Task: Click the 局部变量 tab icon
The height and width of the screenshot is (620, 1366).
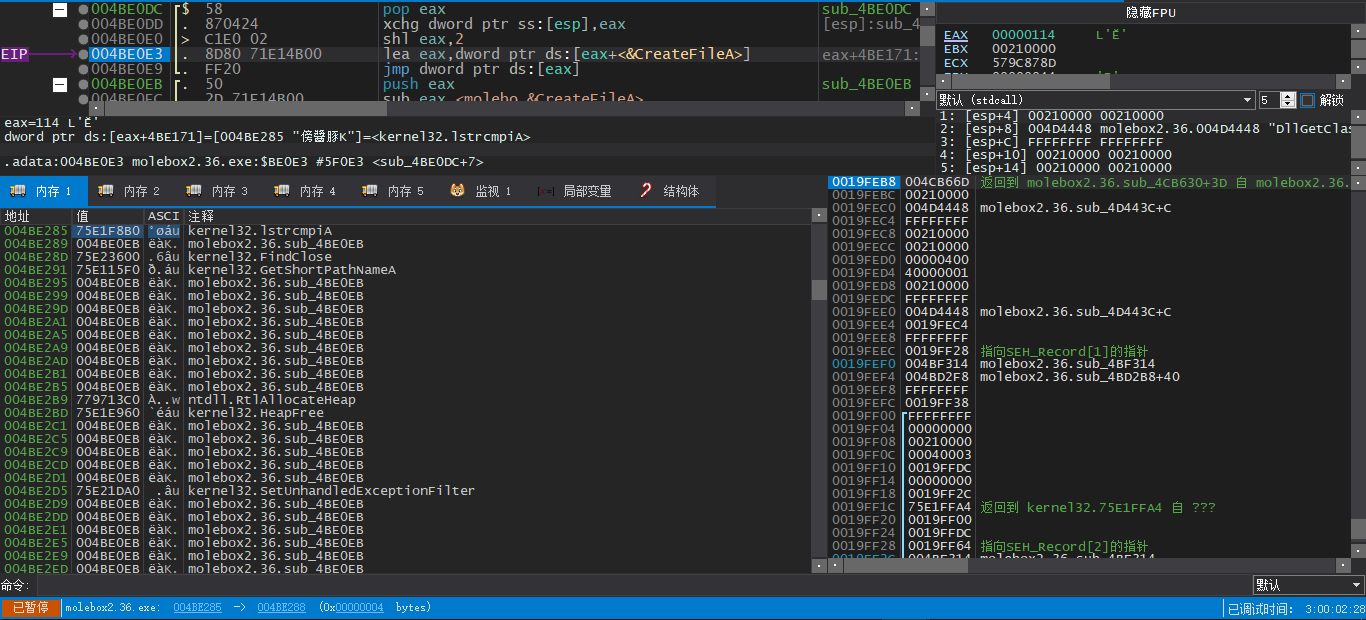Action: click(x=546, y=191)
